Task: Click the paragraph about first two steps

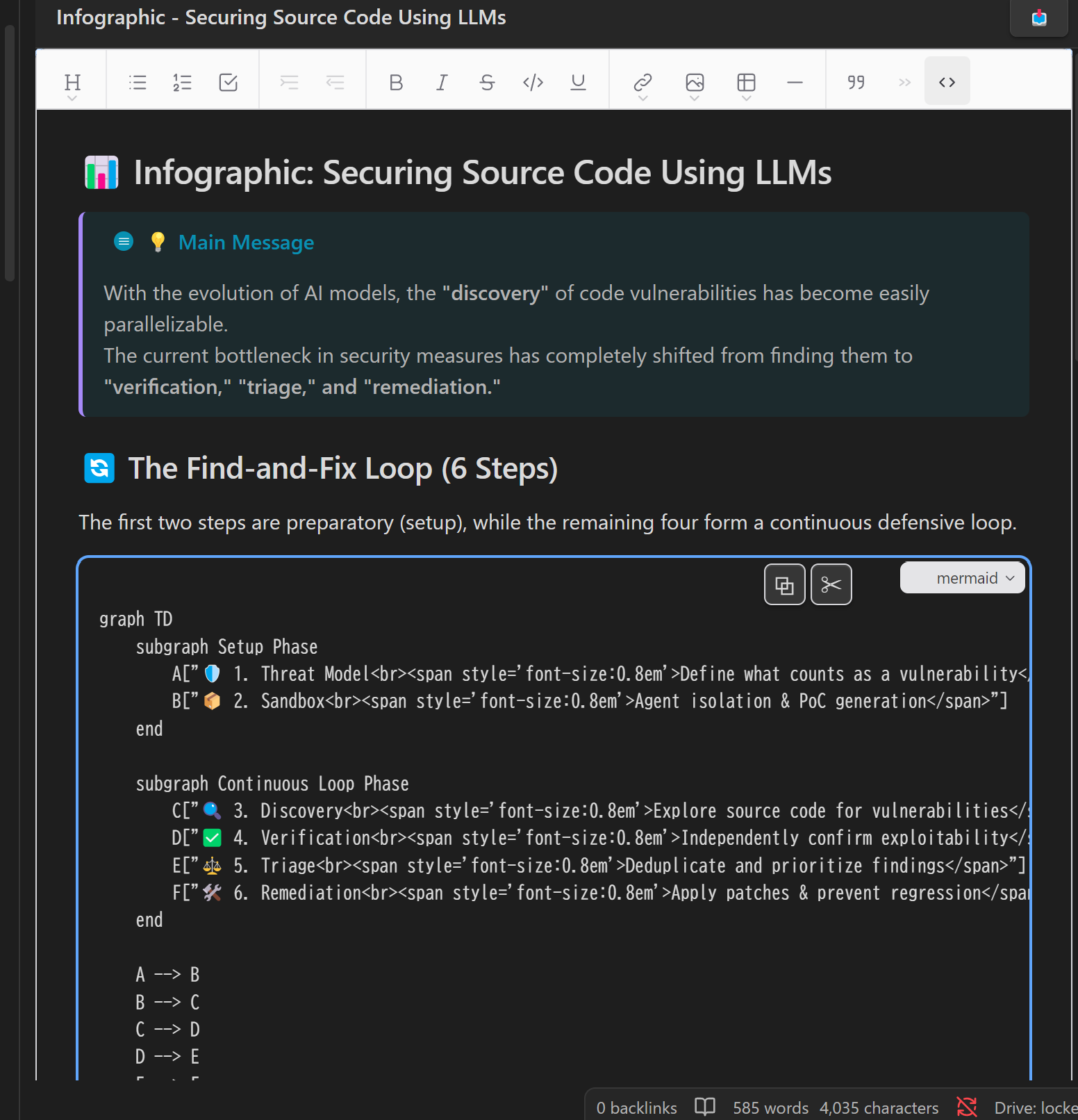Action: tap(547, 522)
